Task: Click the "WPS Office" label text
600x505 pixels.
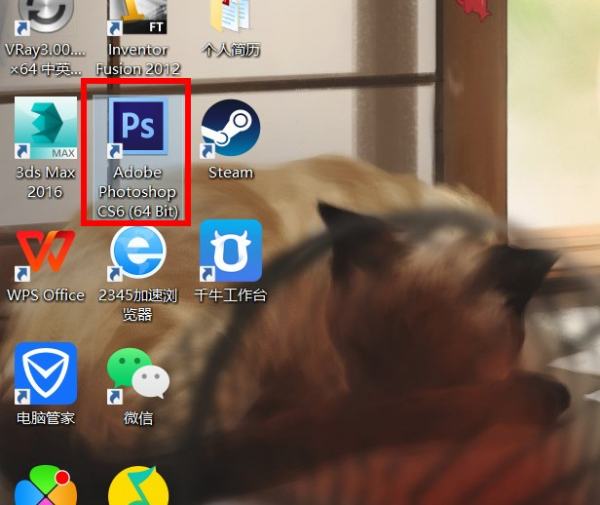Action: click(x=46, y=295)
